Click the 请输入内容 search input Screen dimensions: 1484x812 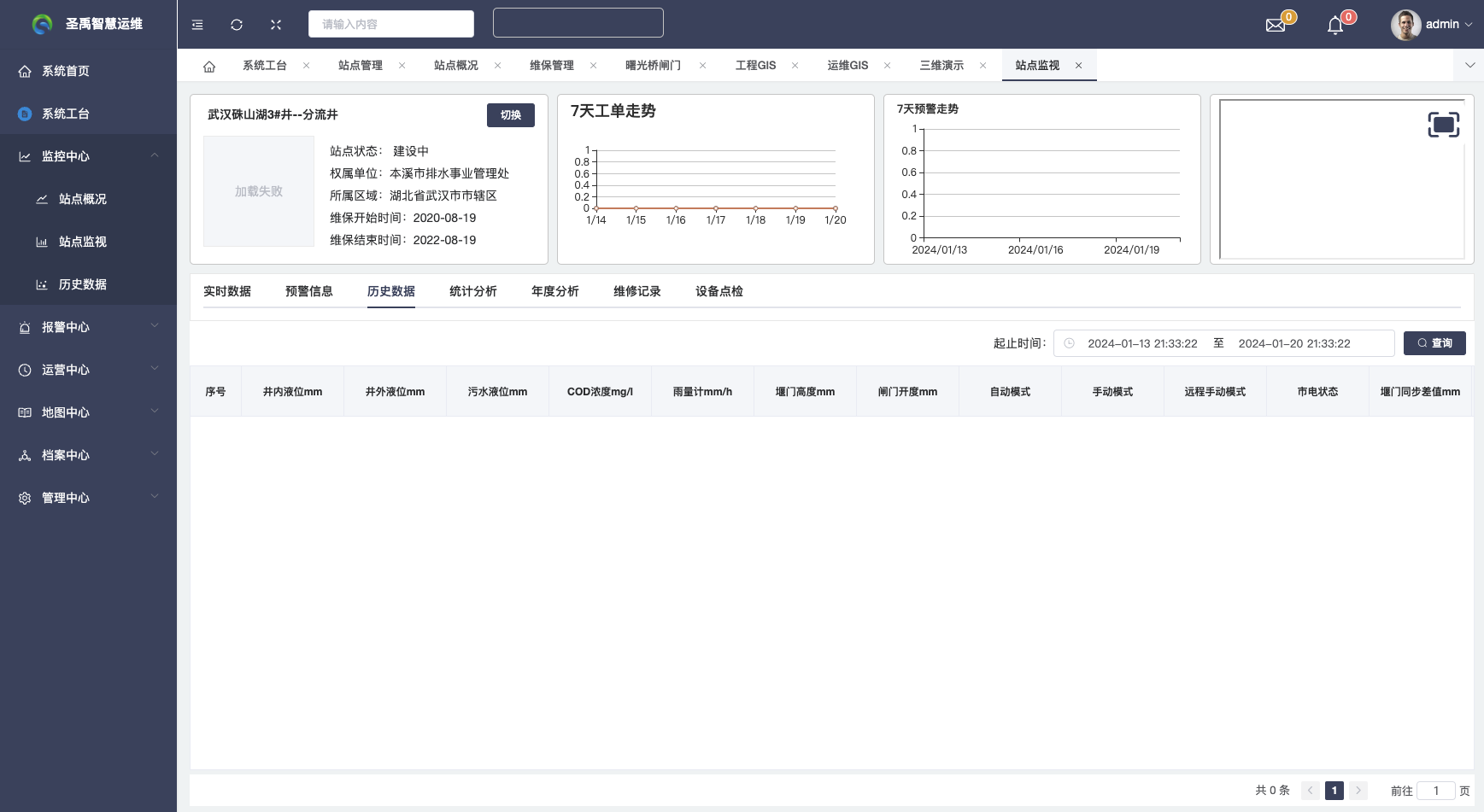[390, 24]
